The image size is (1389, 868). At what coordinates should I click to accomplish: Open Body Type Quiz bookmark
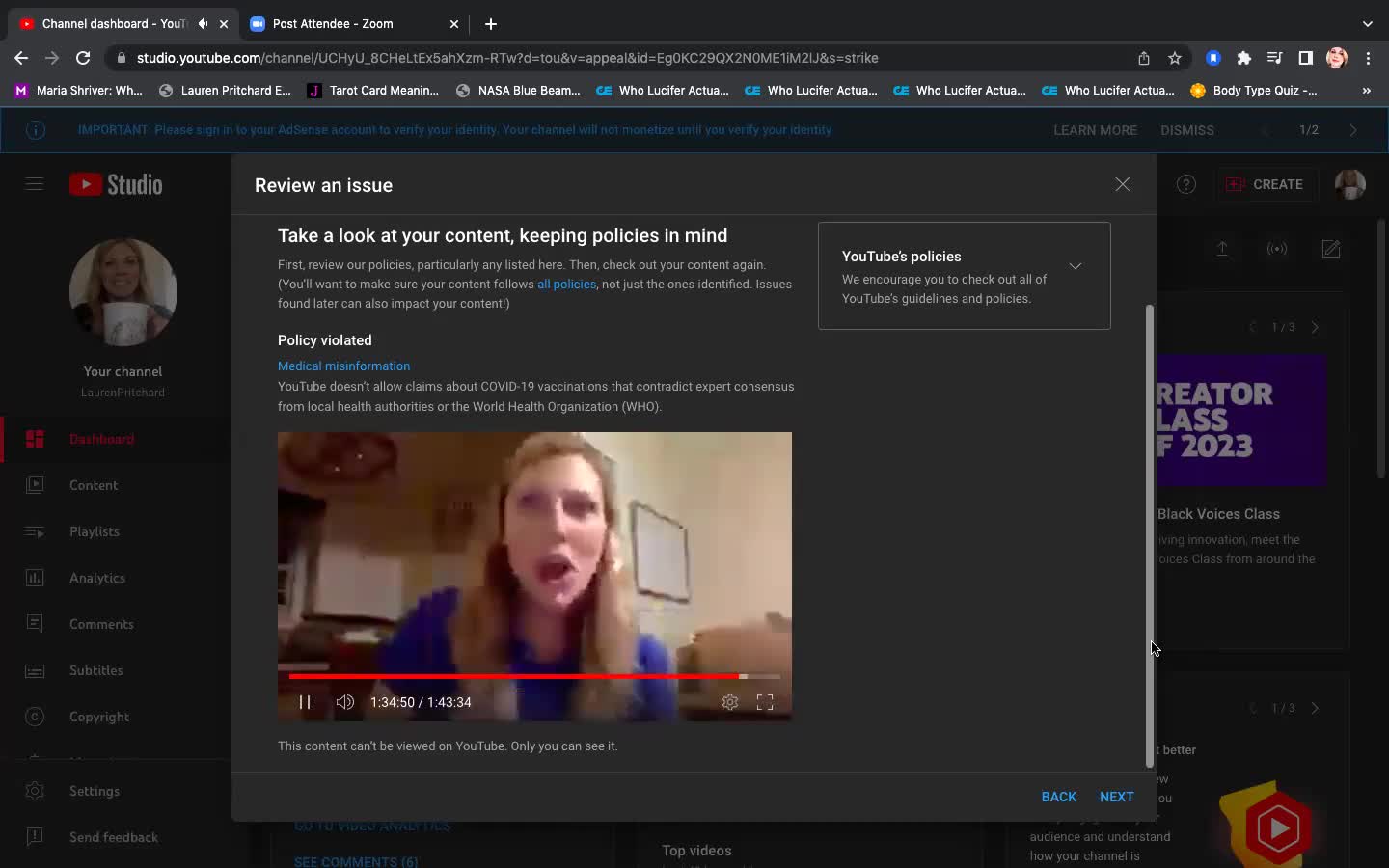tap(1254, 91)
